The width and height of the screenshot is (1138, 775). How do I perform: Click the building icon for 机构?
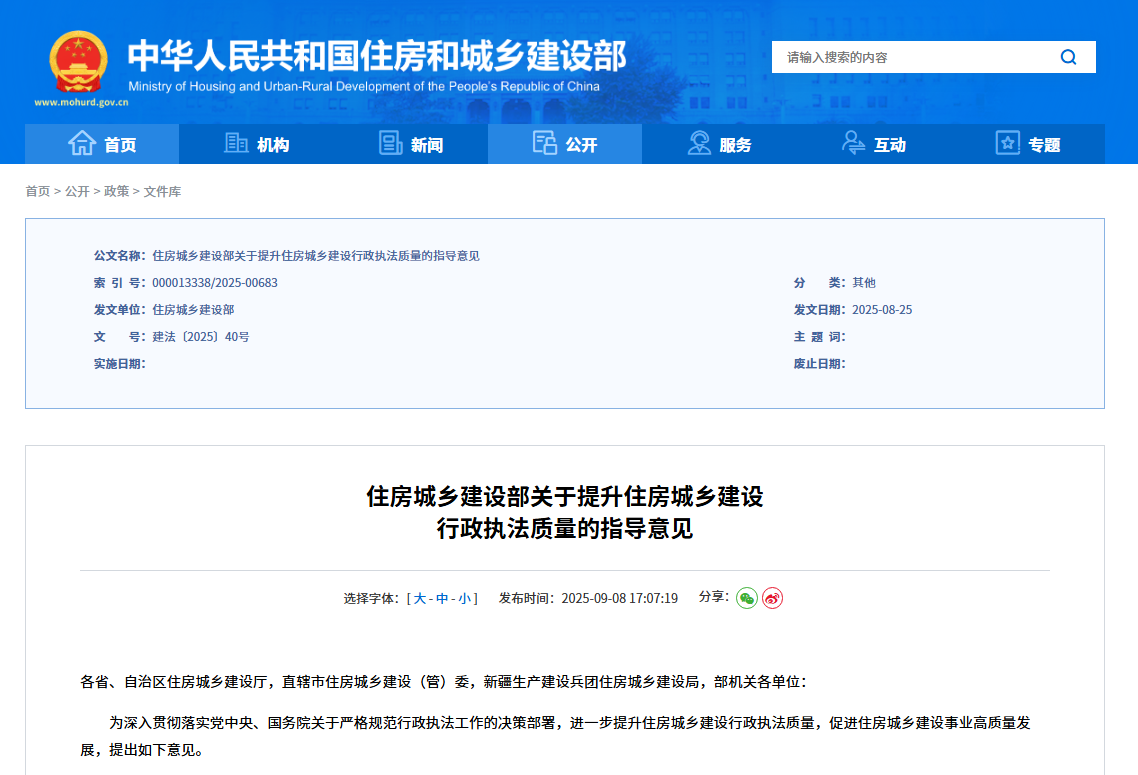click(237, 144)
